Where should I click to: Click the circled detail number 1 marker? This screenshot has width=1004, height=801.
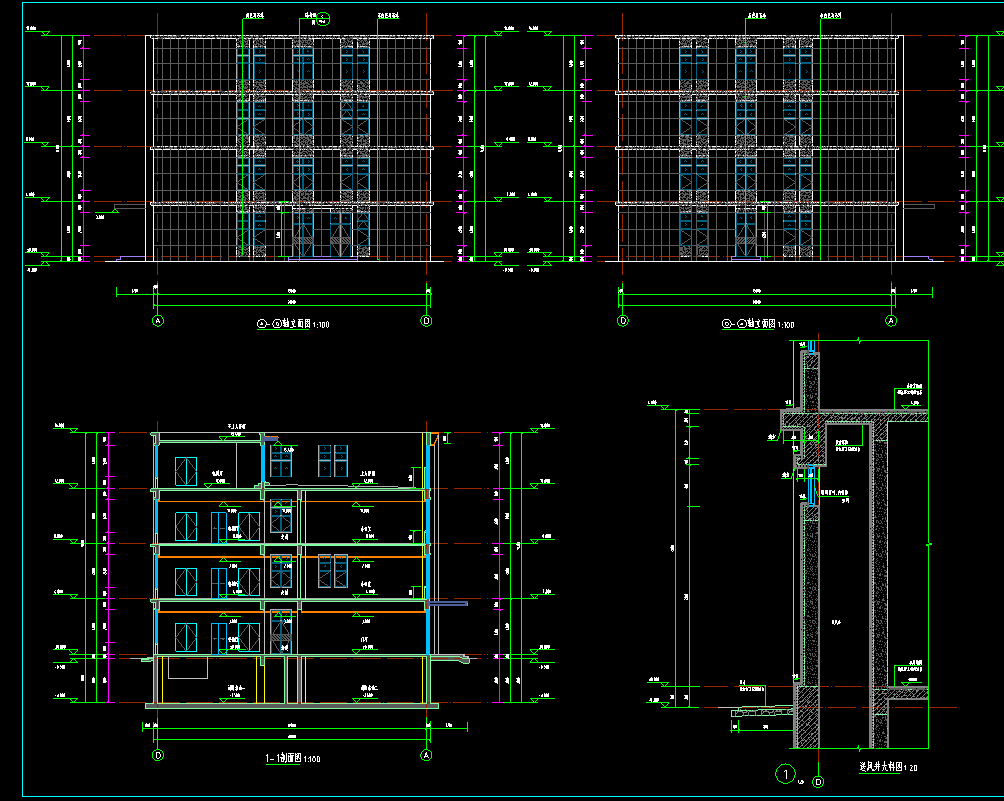pos(786,773)
